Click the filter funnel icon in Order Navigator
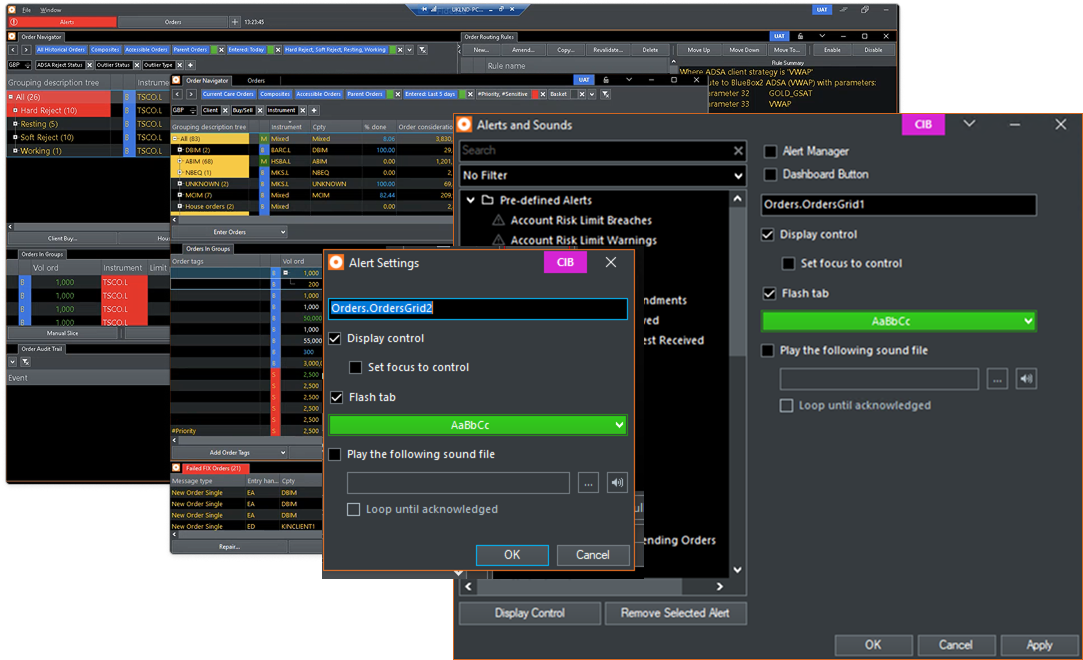This screenshot has width=1083, height=660. click(420, 48)
